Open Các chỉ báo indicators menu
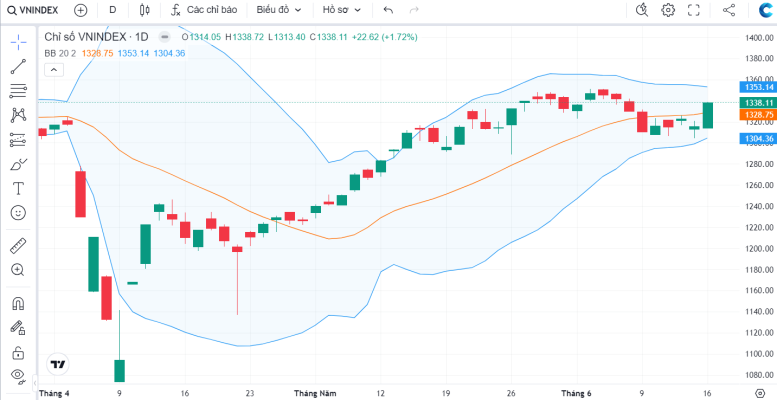Image resolution: width=777 pixels, height=400 pixels. 204,10
